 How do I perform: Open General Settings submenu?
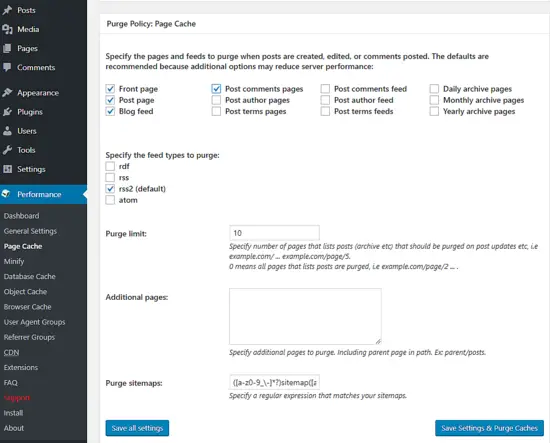[30, 231]
